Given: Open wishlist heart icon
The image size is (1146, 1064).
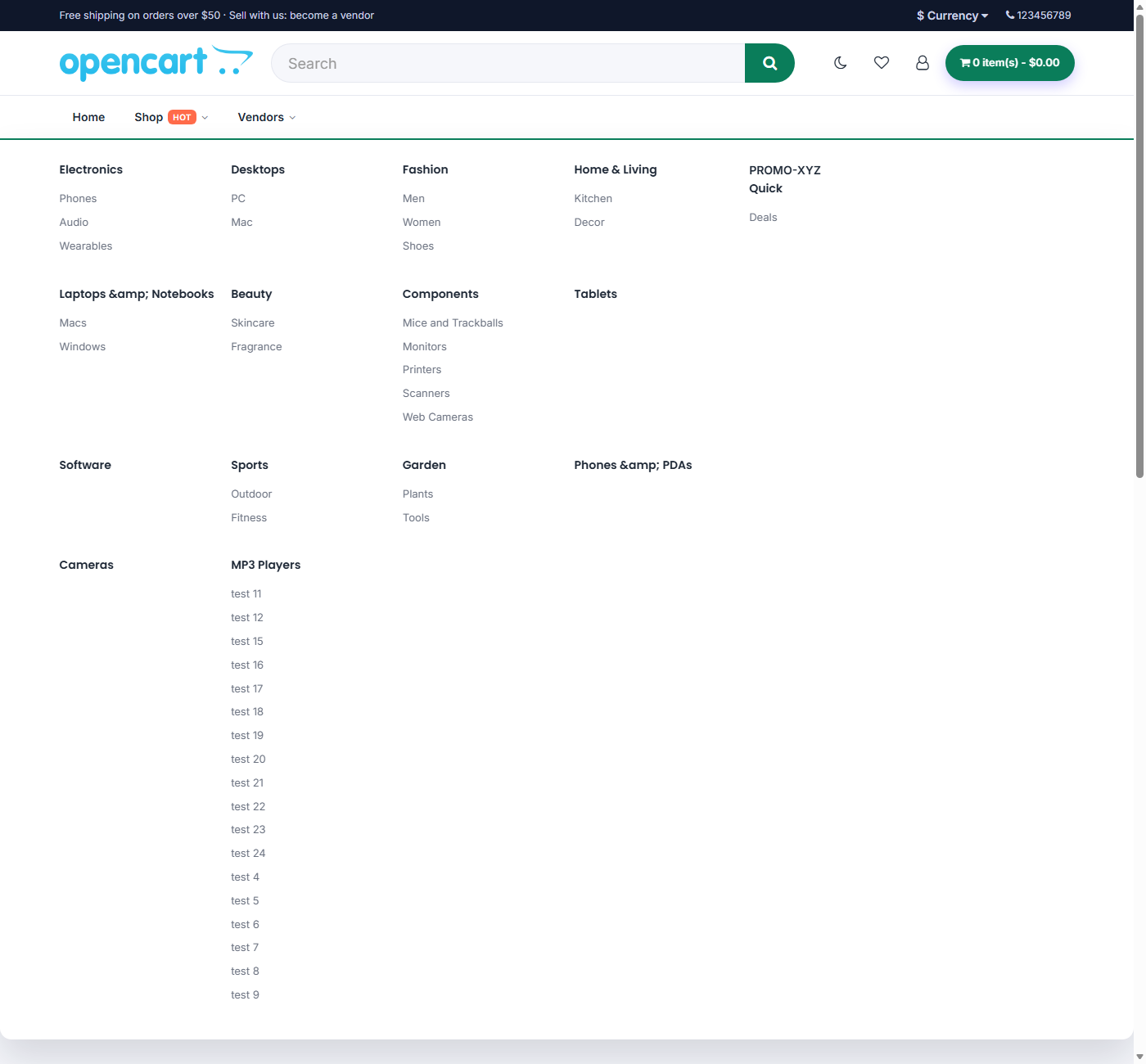Looking at the screenshot, I should click(x=882, y=63).
